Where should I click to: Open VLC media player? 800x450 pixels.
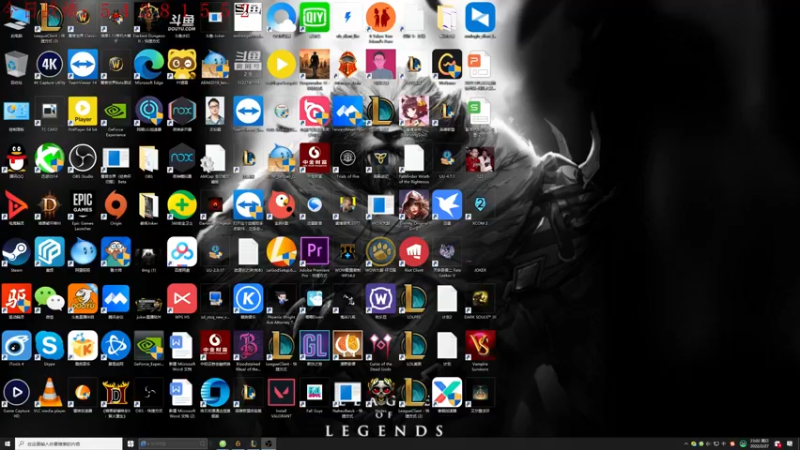49,393
